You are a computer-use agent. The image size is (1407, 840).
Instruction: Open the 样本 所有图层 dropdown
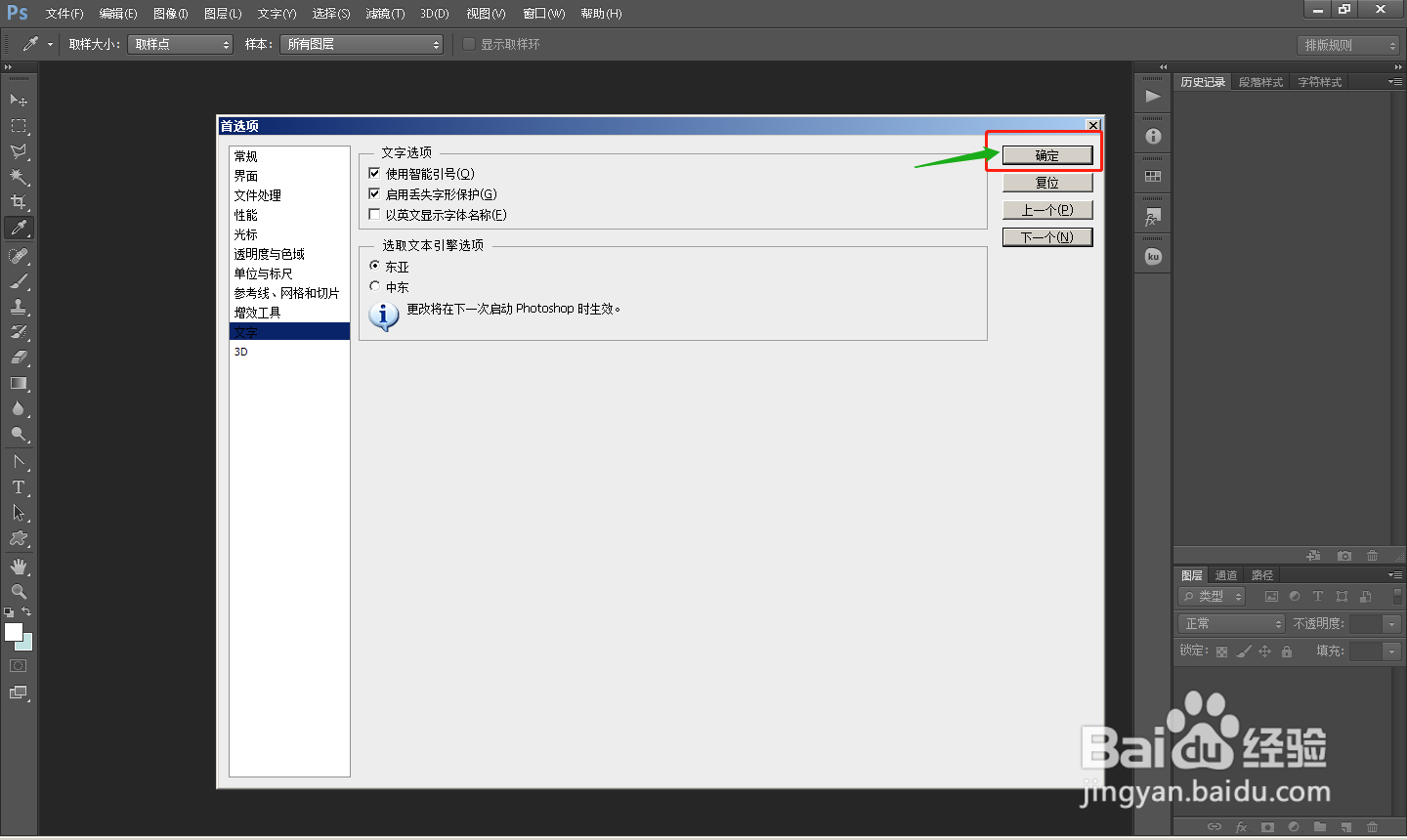(x=362, y=44)
